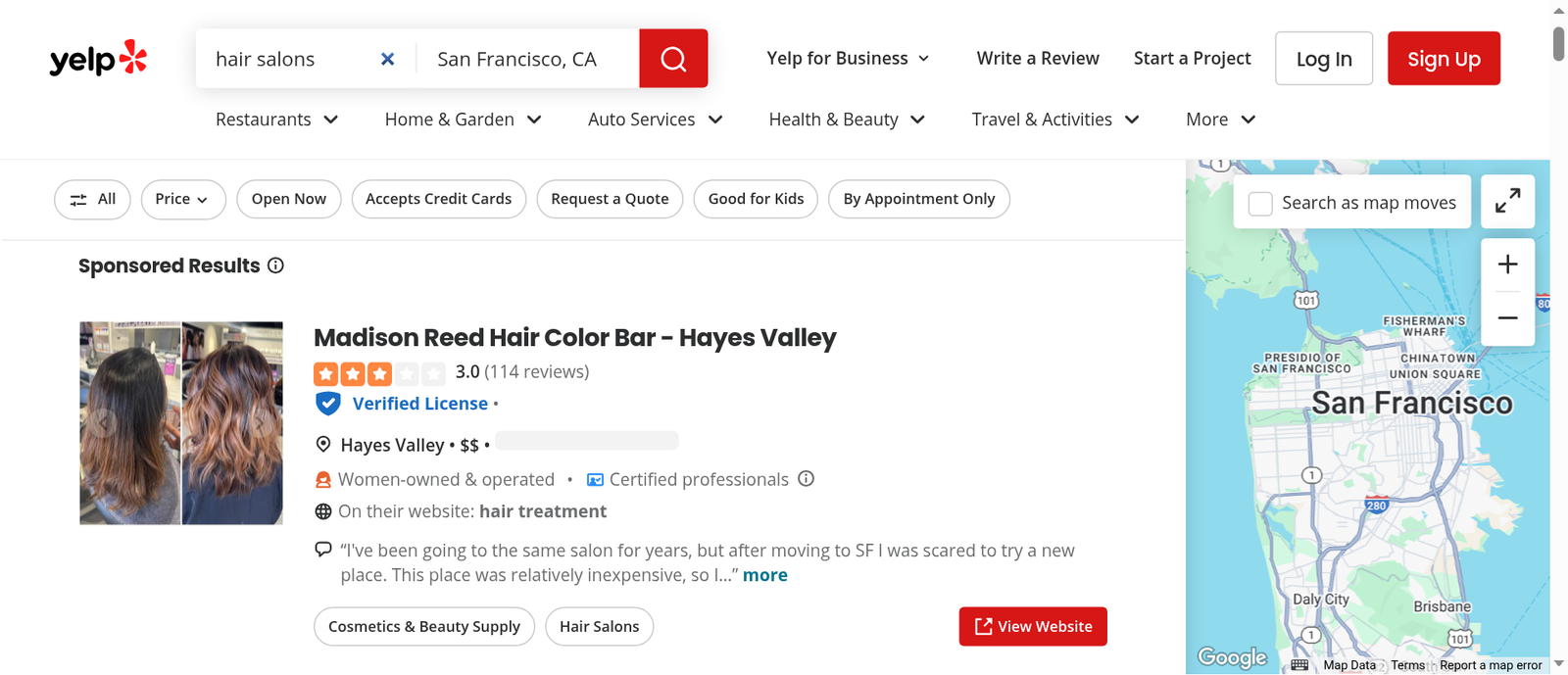Open the Price filter dropdown
The height and width of the screenshot is (675, 1568).
click(183, 199)
